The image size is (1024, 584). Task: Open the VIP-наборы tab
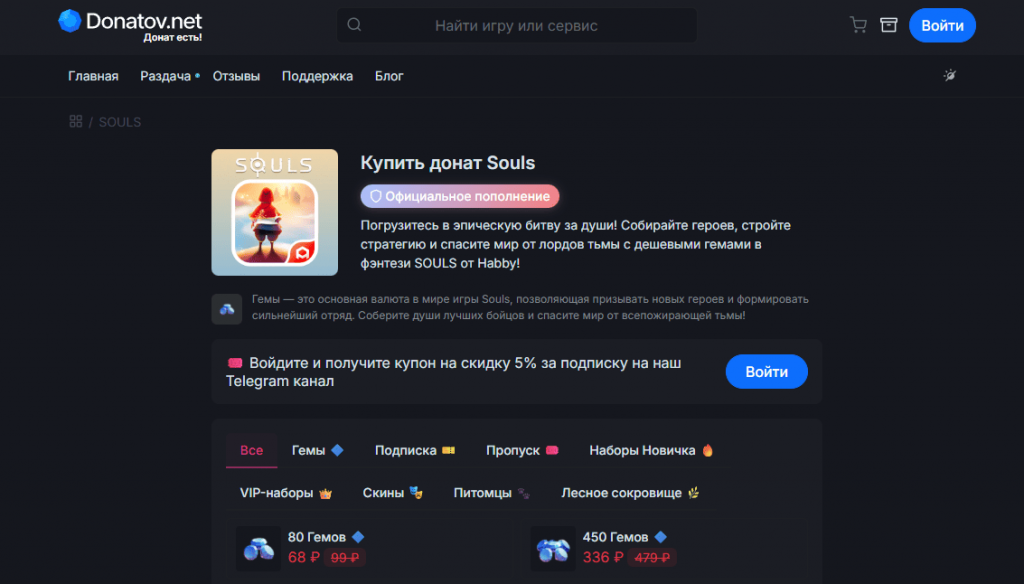click(x=285, y=493)
